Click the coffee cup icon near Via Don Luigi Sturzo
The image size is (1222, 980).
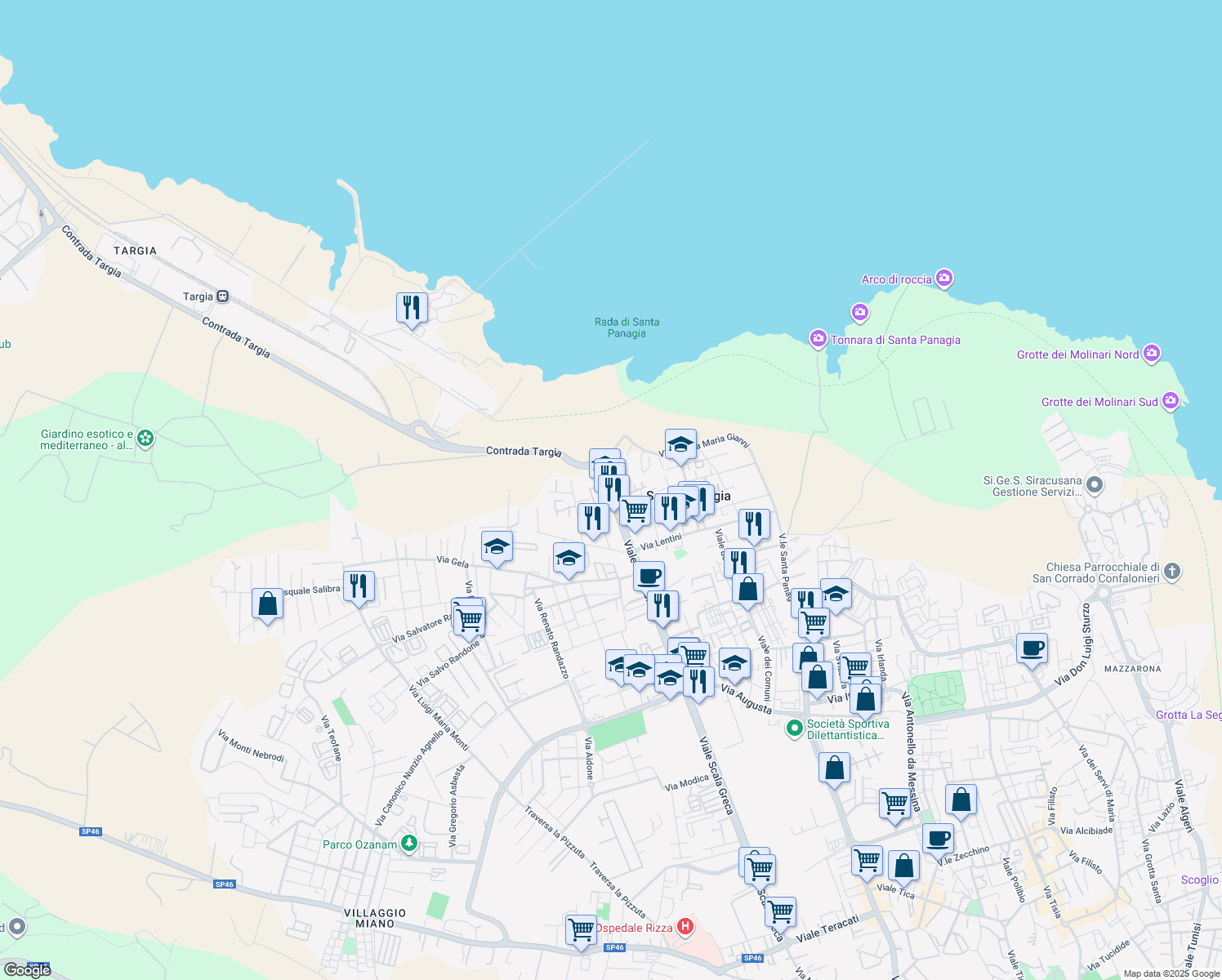pos(1032,649)
